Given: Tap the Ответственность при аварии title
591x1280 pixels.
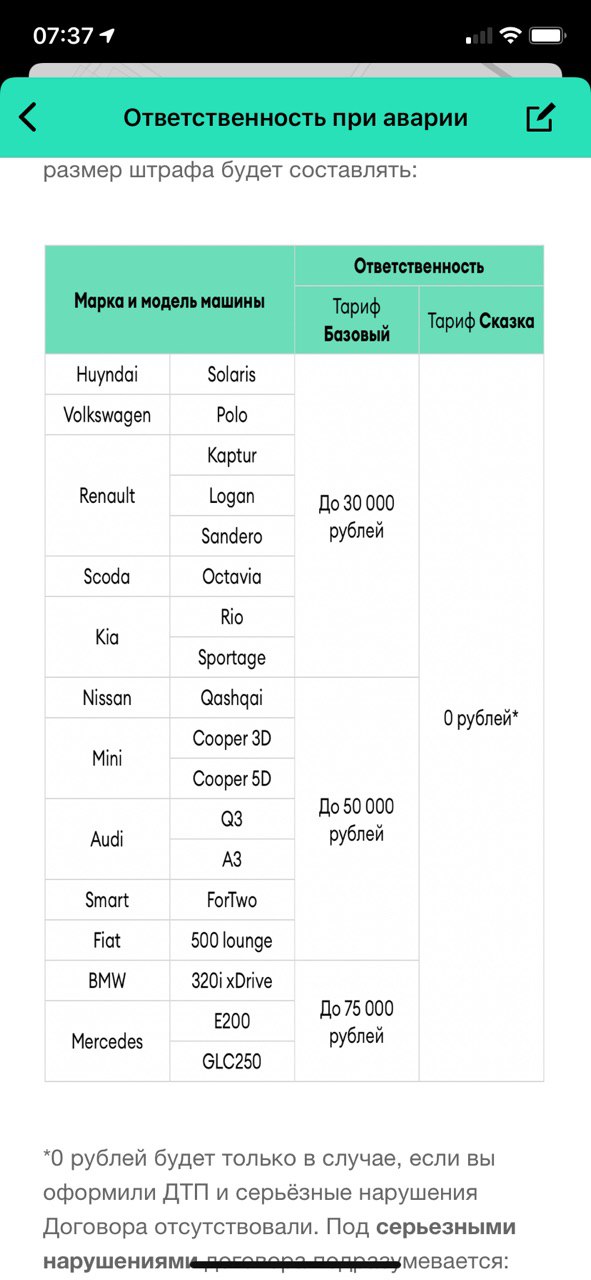Looking at the screenshot, I should (x=296, y=117).
